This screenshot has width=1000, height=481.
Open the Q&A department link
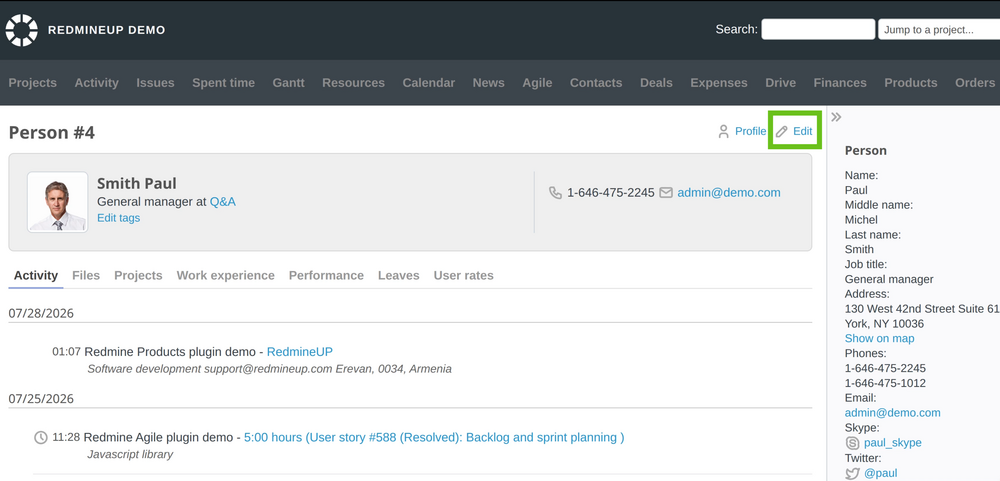tap(223, 202)
